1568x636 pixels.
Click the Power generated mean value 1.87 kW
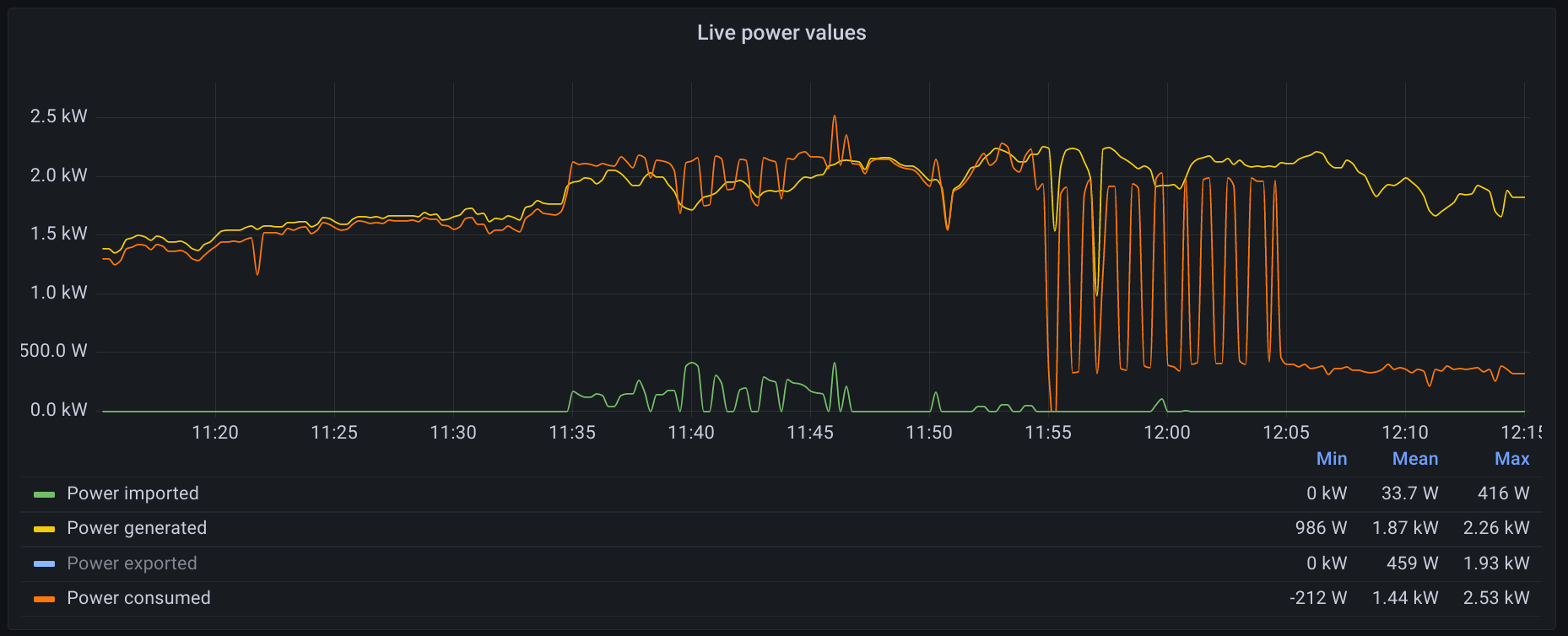[1405, 528]
